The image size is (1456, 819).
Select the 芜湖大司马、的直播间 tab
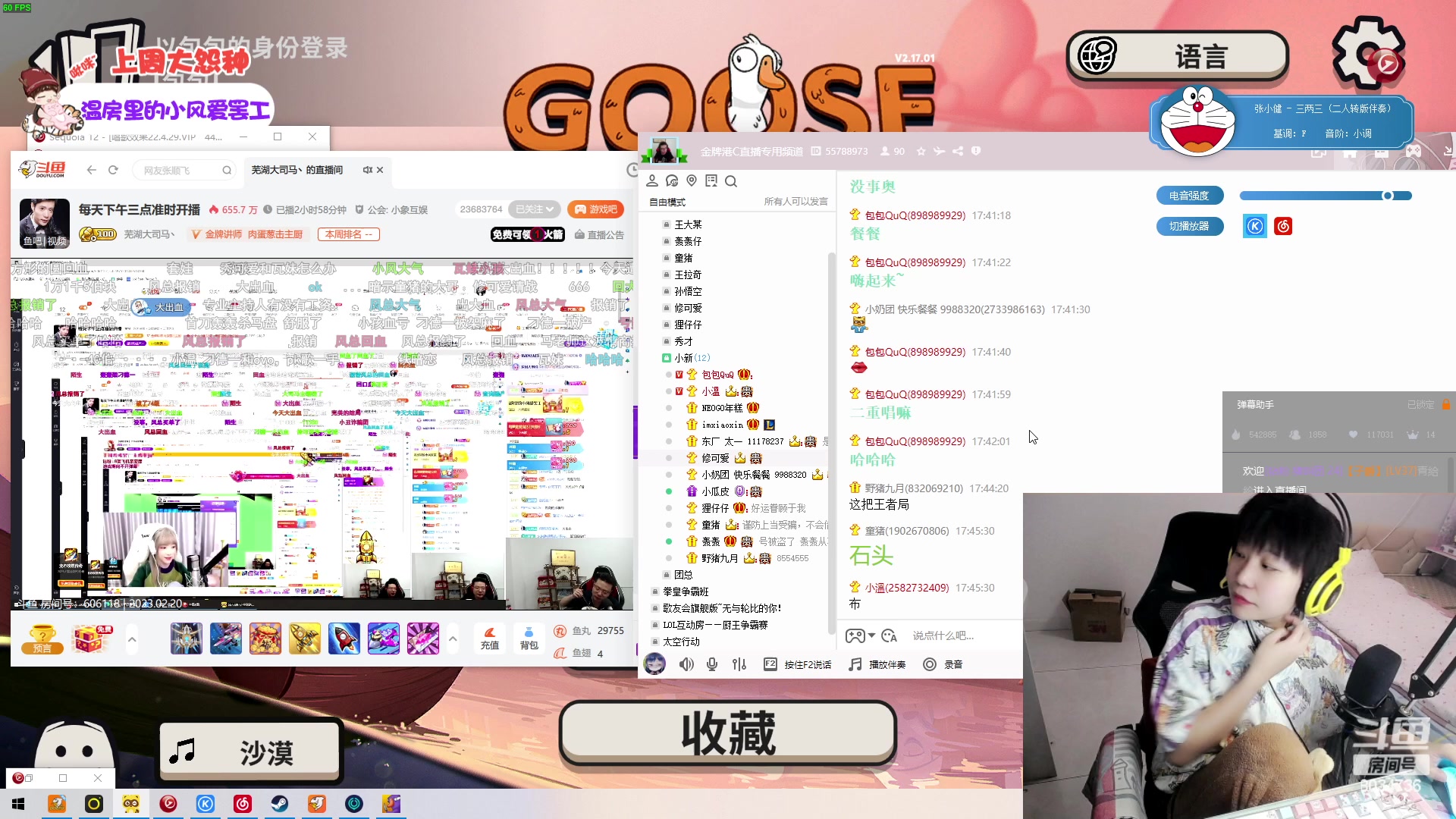pos(297,170)
